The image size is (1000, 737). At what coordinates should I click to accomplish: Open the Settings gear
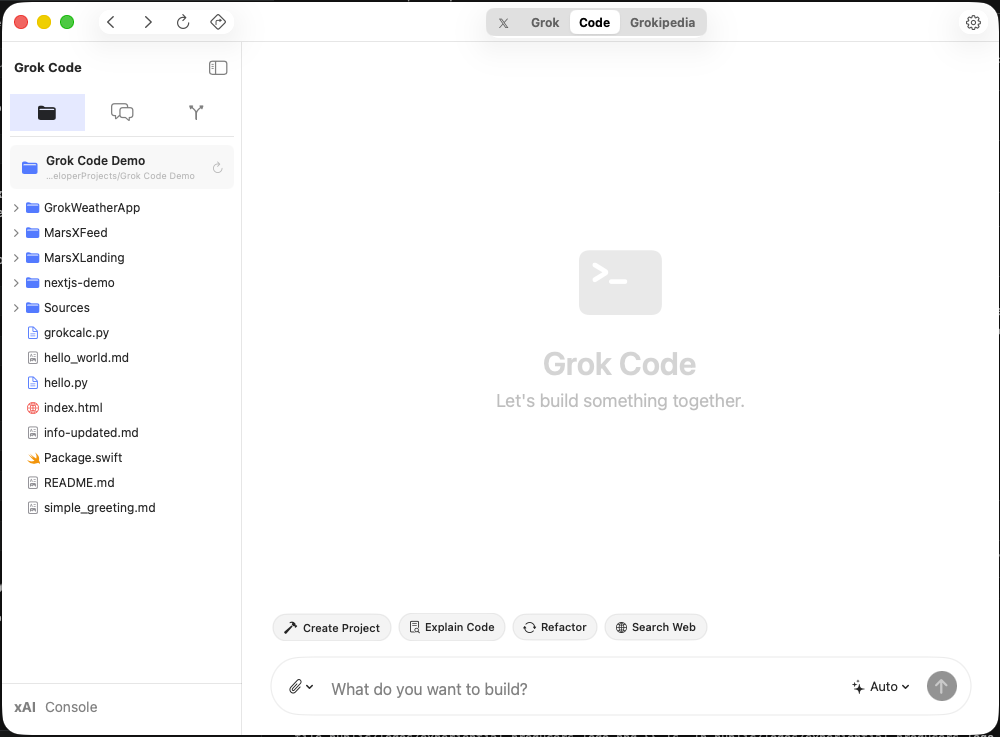point(973,21)
